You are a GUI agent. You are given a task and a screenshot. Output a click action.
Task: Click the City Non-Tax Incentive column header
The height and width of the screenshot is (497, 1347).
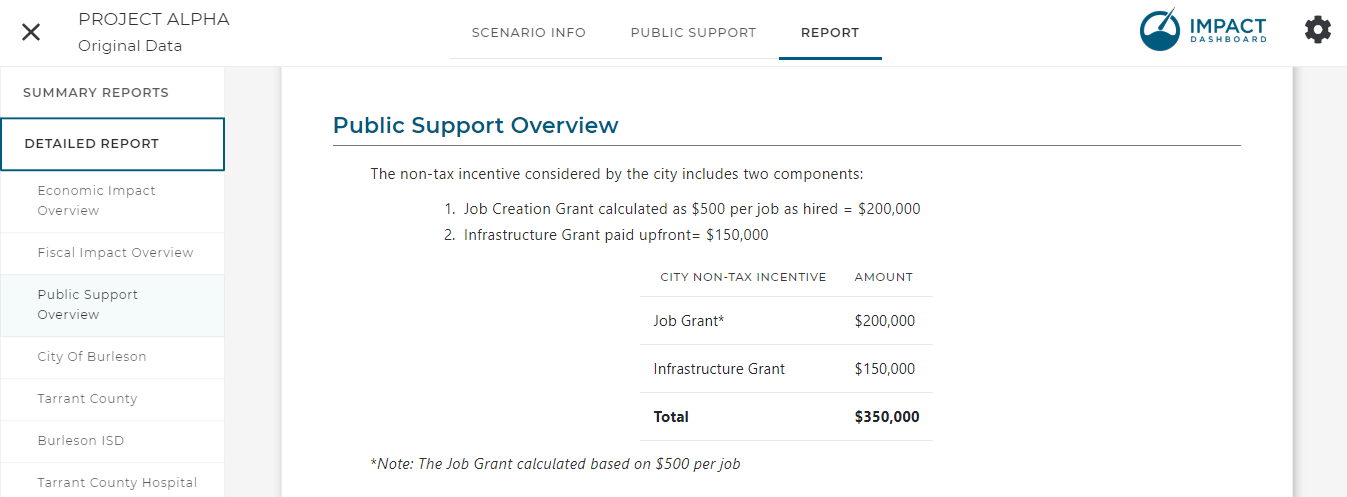743,277
